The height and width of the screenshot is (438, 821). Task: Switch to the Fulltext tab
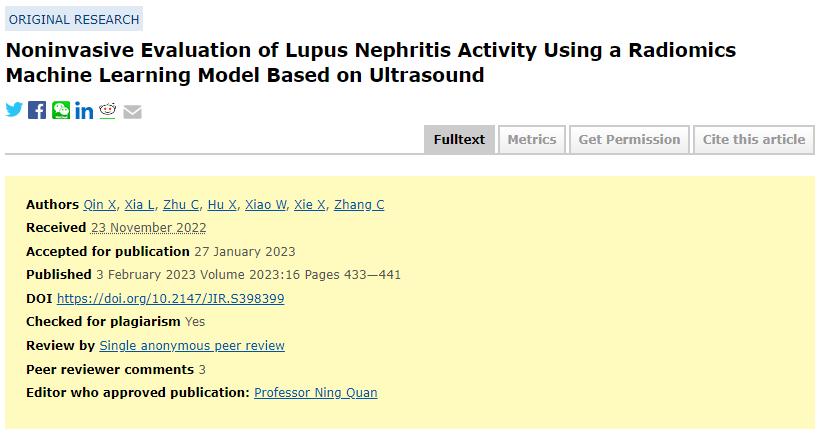point(459,140)
